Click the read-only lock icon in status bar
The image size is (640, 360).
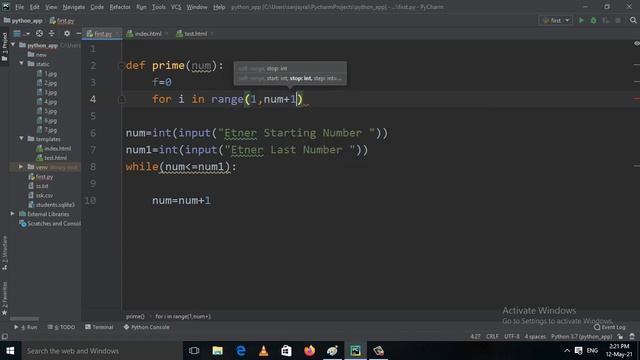pos(620,337)
